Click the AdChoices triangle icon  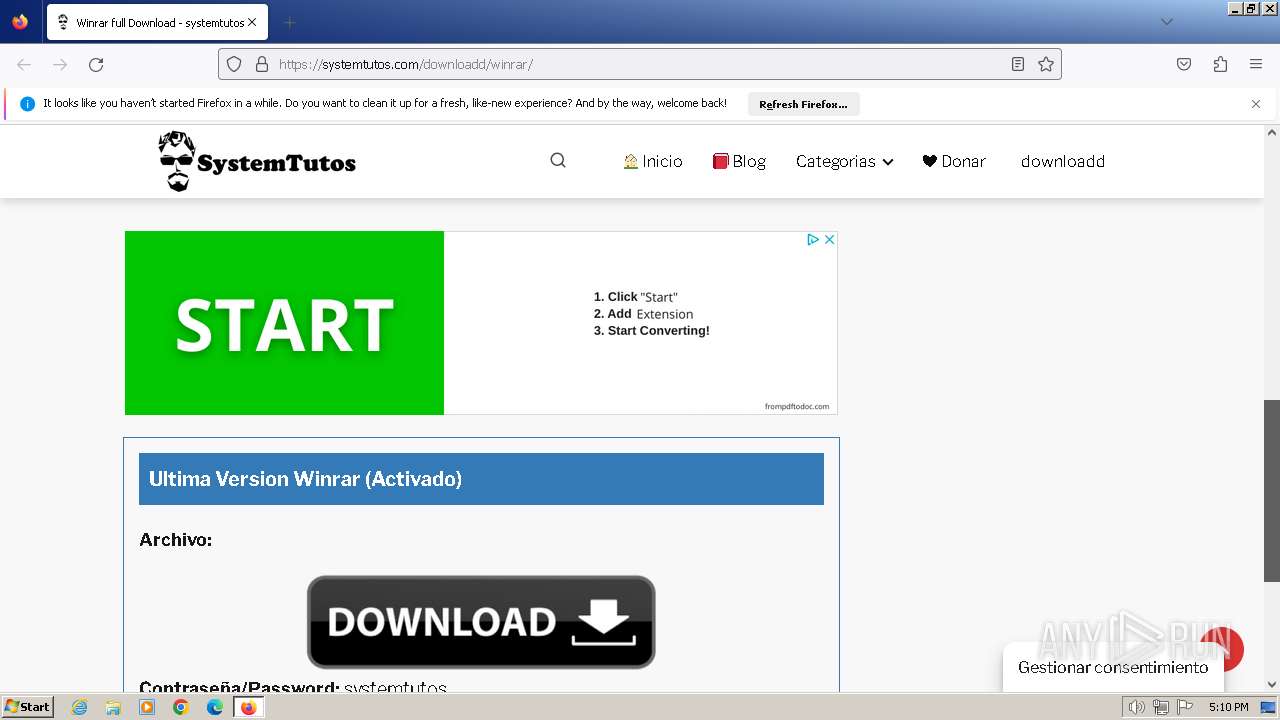click(x=813, y=240)
